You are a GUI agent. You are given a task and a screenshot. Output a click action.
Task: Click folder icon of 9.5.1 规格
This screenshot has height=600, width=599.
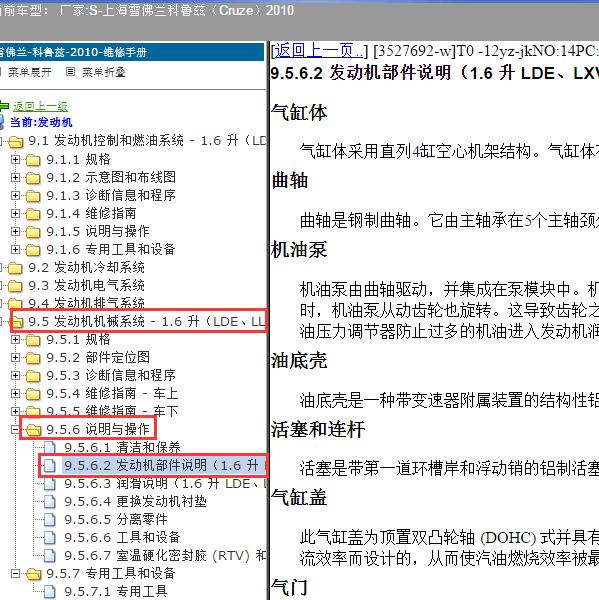(x=33, y=340)
